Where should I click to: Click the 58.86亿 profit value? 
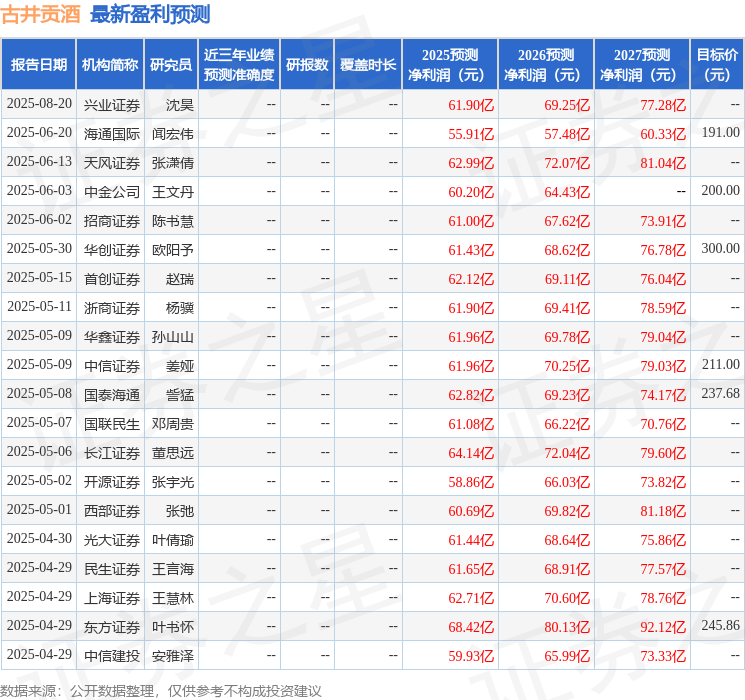(471, 482)
